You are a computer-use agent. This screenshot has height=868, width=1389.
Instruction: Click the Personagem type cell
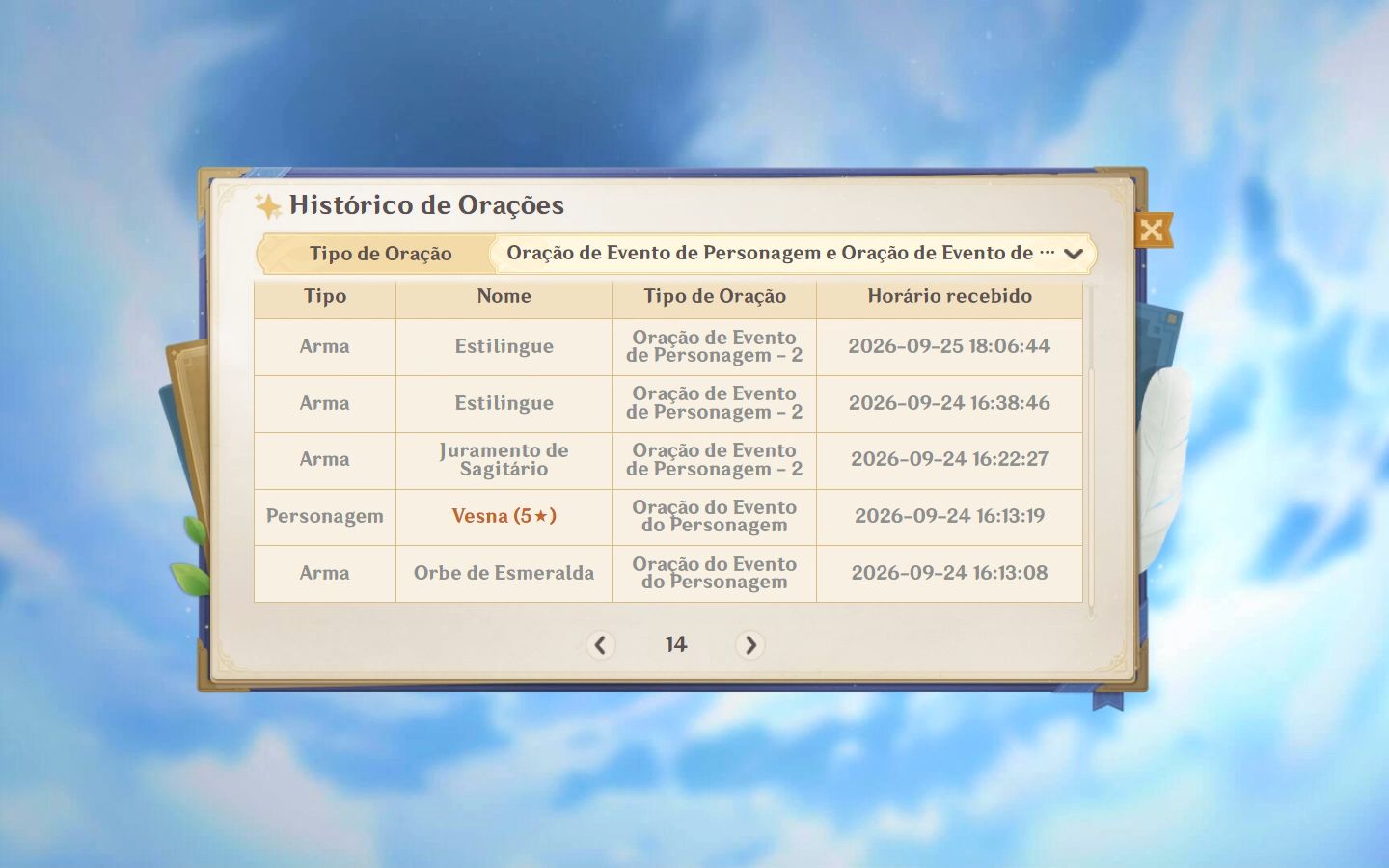325,516
